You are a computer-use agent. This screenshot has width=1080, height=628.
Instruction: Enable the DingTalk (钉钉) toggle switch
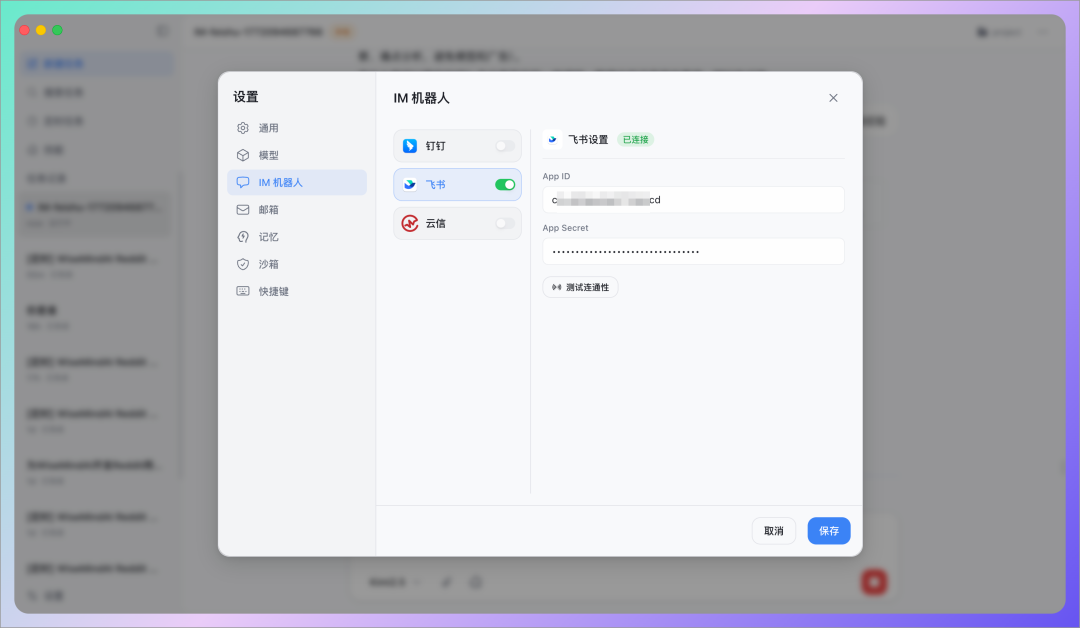[505, 146]
